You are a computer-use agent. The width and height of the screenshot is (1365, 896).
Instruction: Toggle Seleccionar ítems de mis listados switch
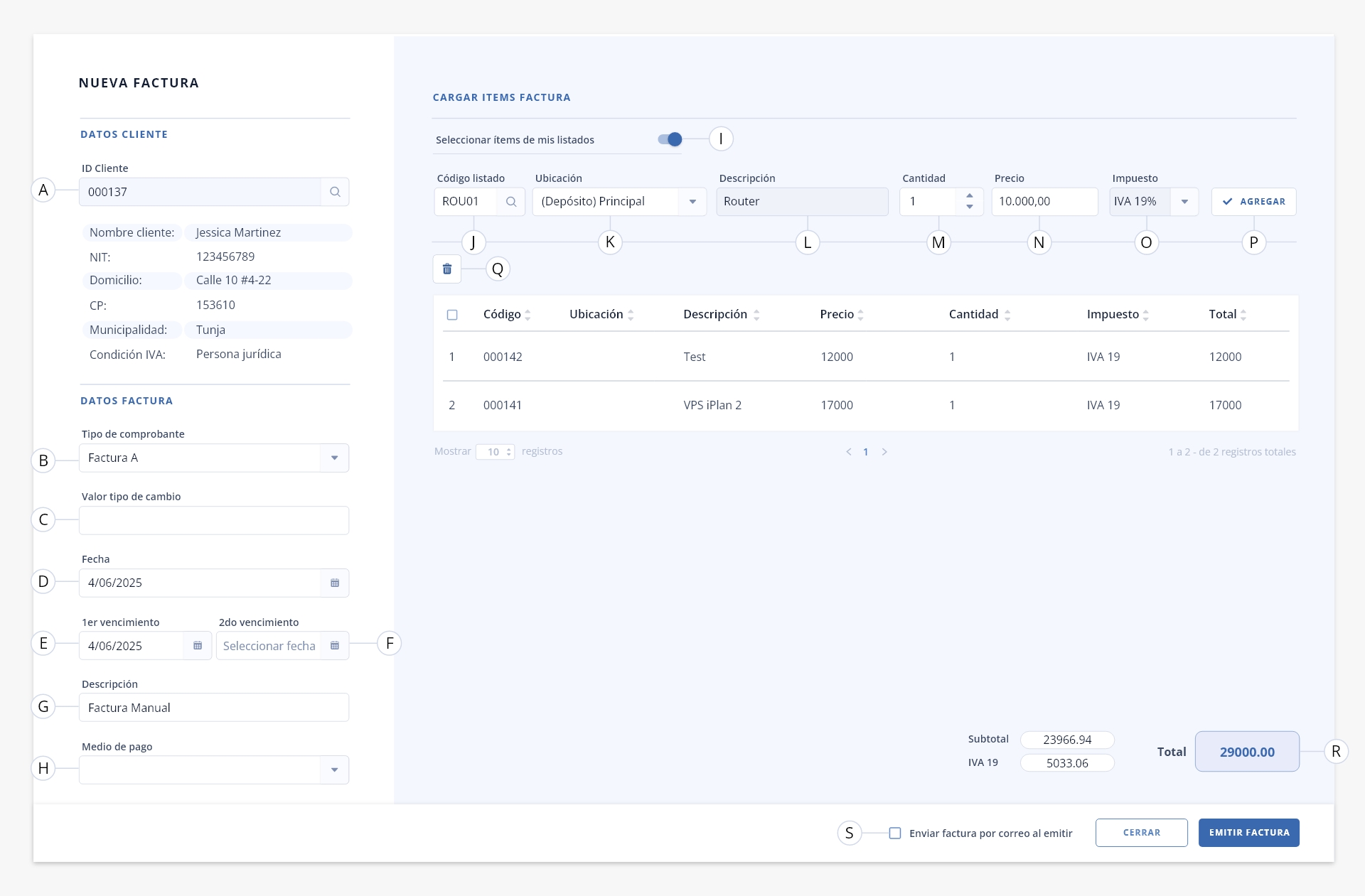[x=670, y=139]
